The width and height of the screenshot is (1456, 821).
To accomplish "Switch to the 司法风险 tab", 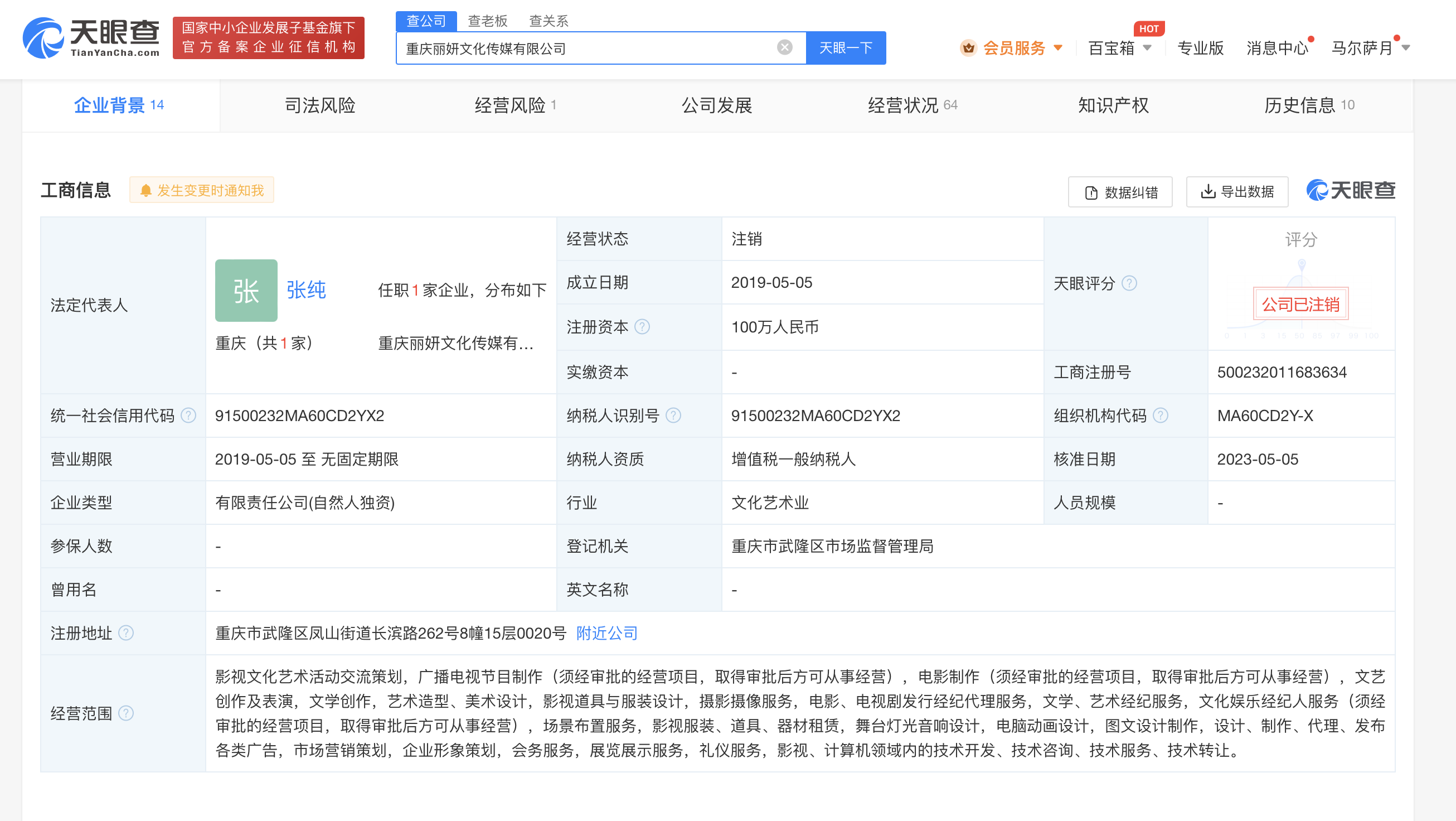I will pyautogui.click(x=319, y=105).
